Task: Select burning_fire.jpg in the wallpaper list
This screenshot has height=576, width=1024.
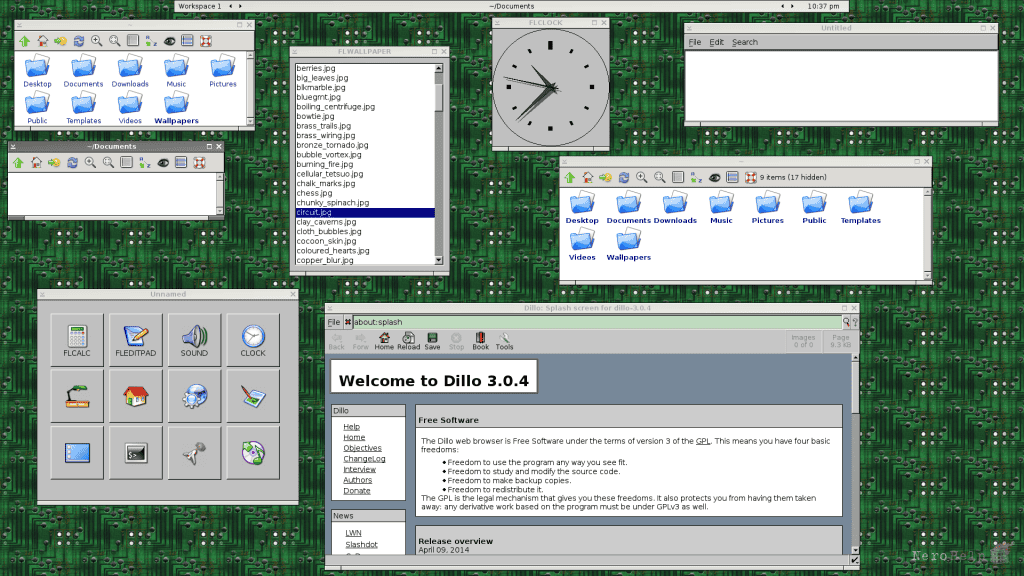Action: click(365, 164)
